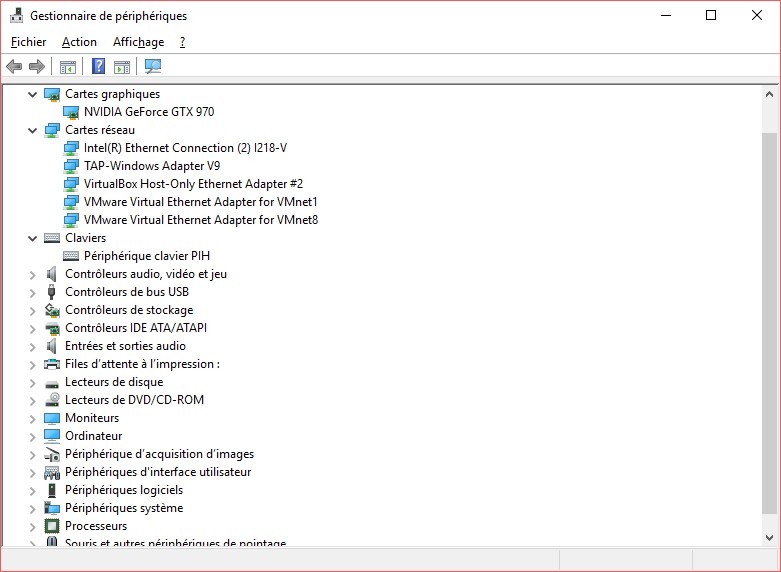Click the show/hide action pane toolbar icon
This screenshot has height=572, width=781.
(122, 67)
